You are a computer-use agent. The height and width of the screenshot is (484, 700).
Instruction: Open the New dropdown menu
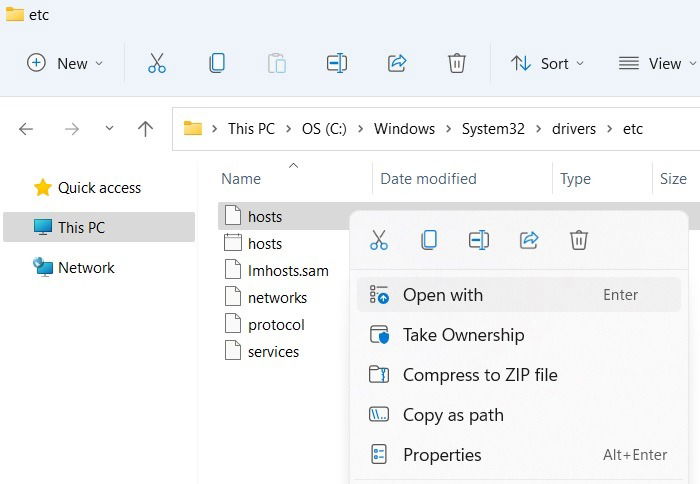coord(65,63)
